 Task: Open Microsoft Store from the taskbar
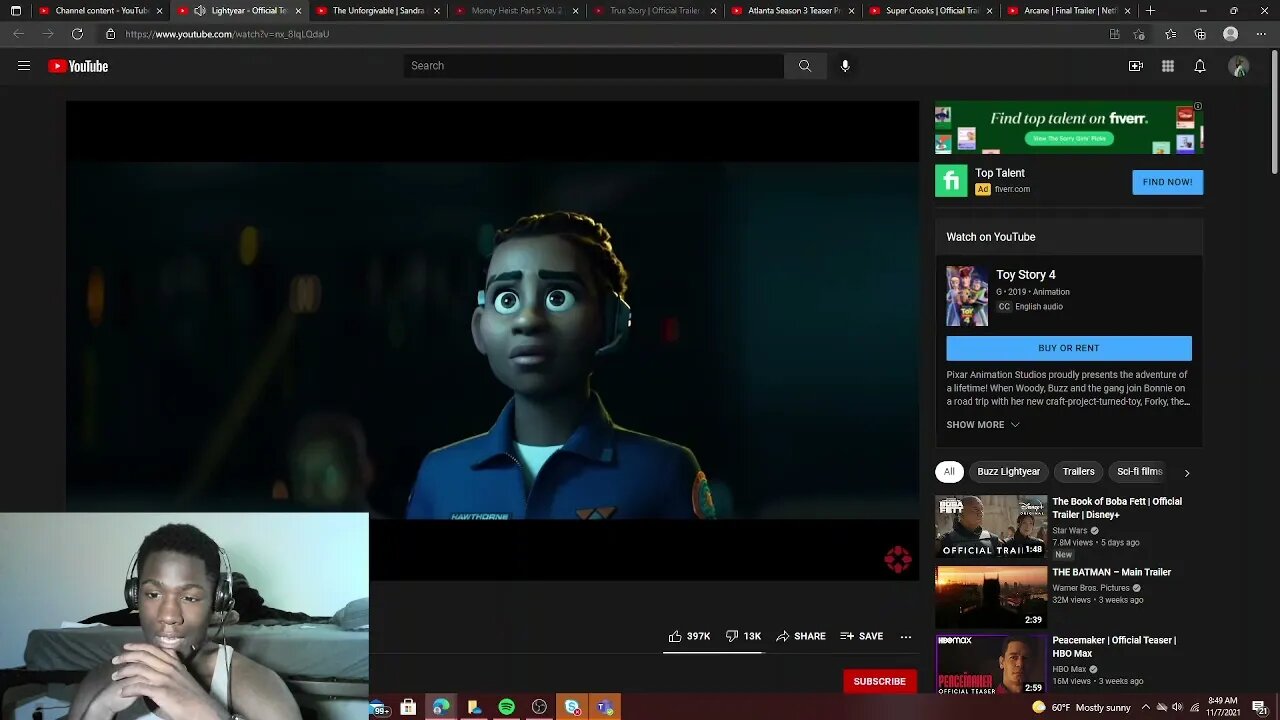[x=408, y=707]
